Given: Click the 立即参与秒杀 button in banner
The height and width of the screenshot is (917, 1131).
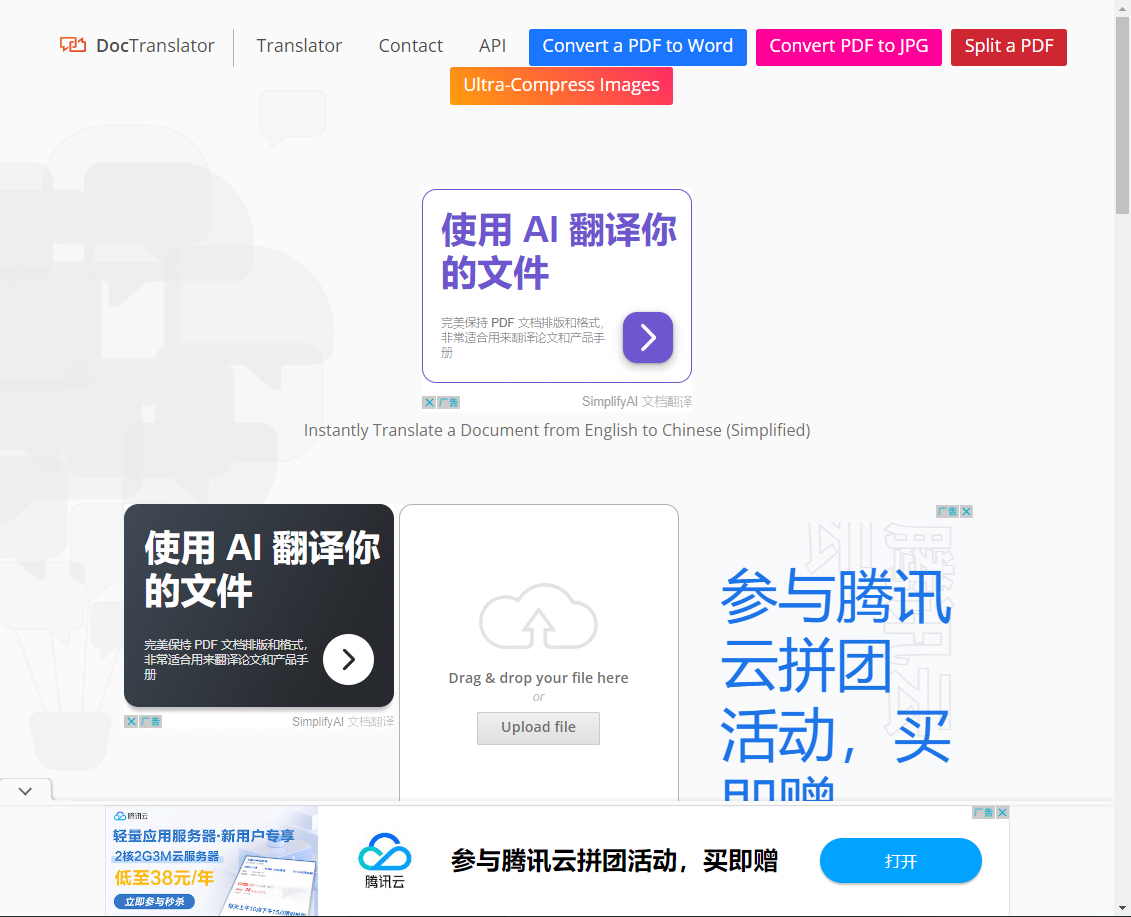Looking at the screenshot, I should pos(154,901).
